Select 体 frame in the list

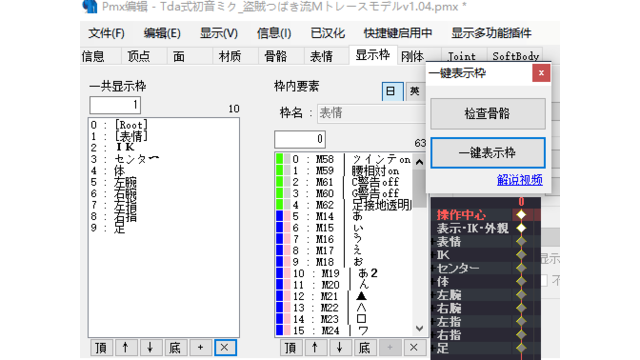coord(163,170)
